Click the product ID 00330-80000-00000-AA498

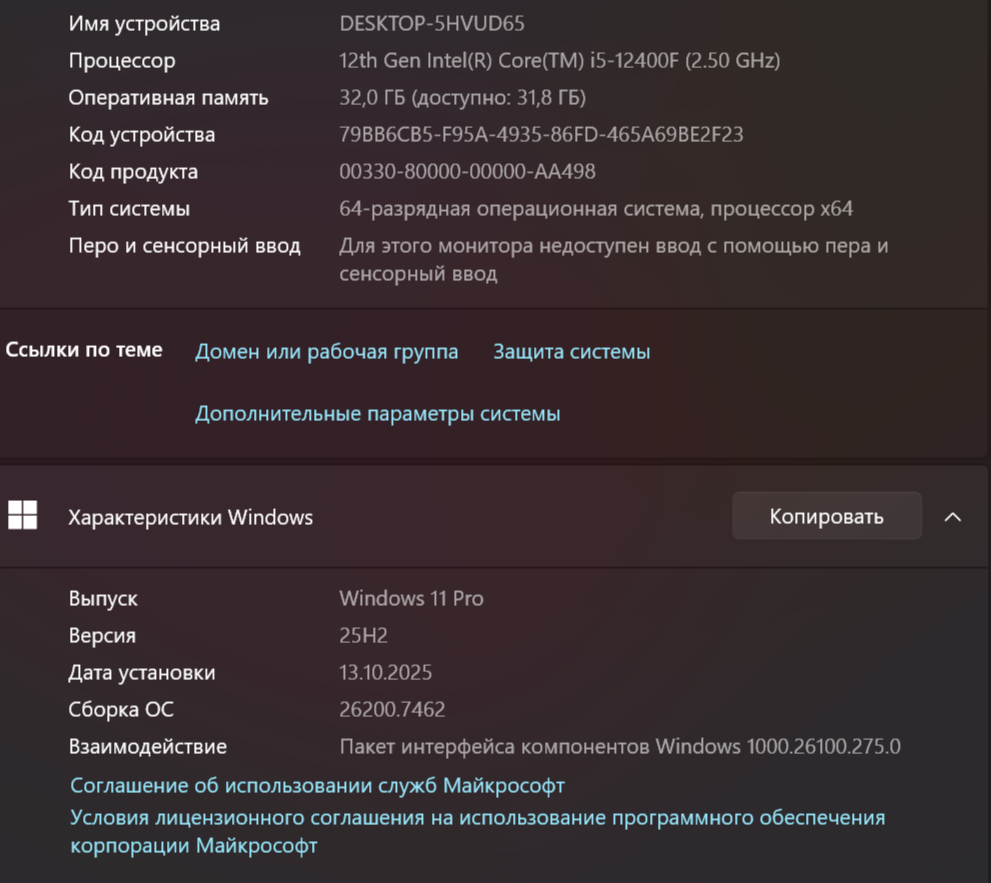467,172
